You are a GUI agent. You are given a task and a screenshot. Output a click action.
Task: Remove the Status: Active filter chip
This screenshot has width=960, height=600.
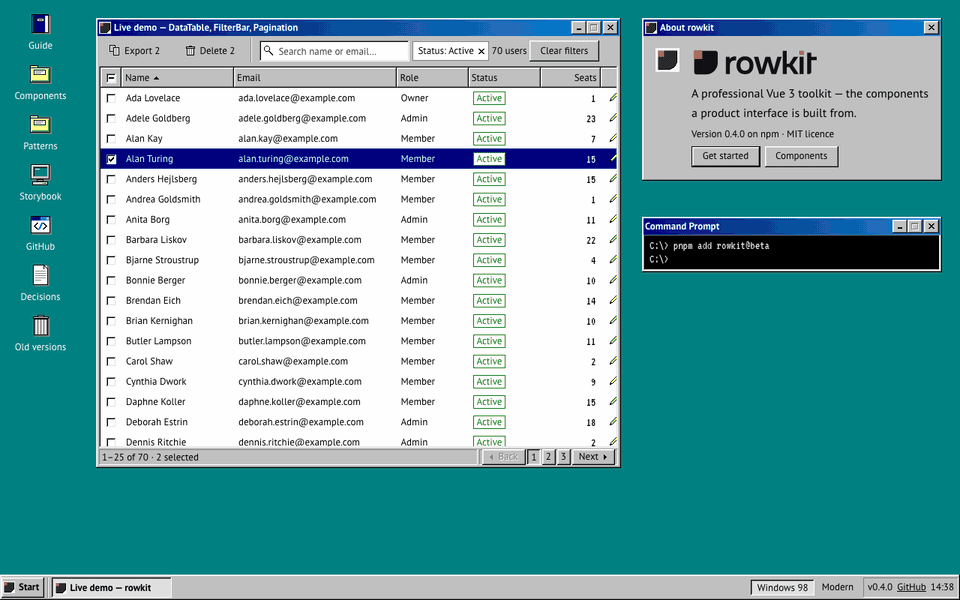click(x=481, y=51)
